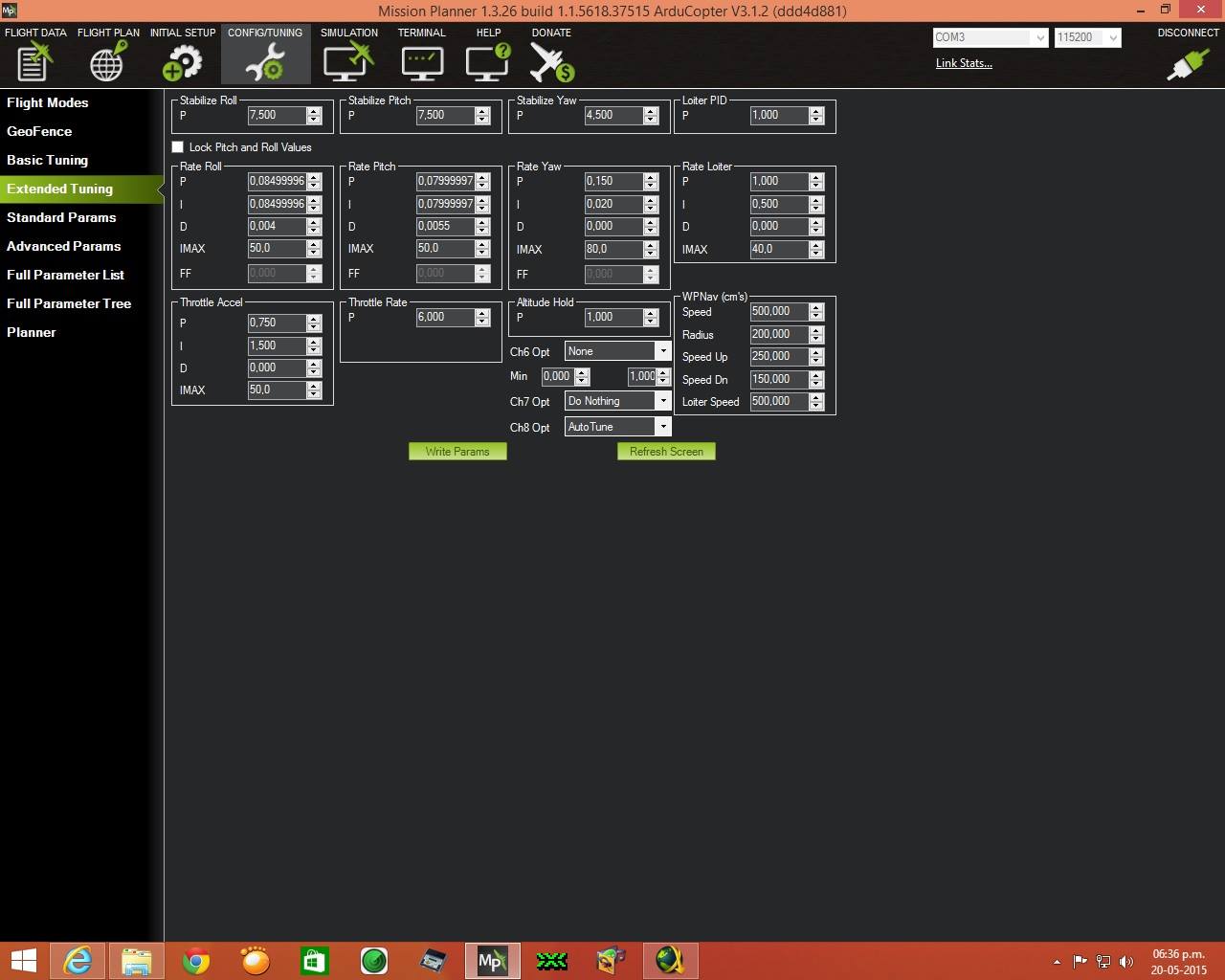Image resolution: width=1225 pixels, height=980 pixels.
Task: Open the Ch8 Opt AutoTune dropdown
Action: click(662, 427)
